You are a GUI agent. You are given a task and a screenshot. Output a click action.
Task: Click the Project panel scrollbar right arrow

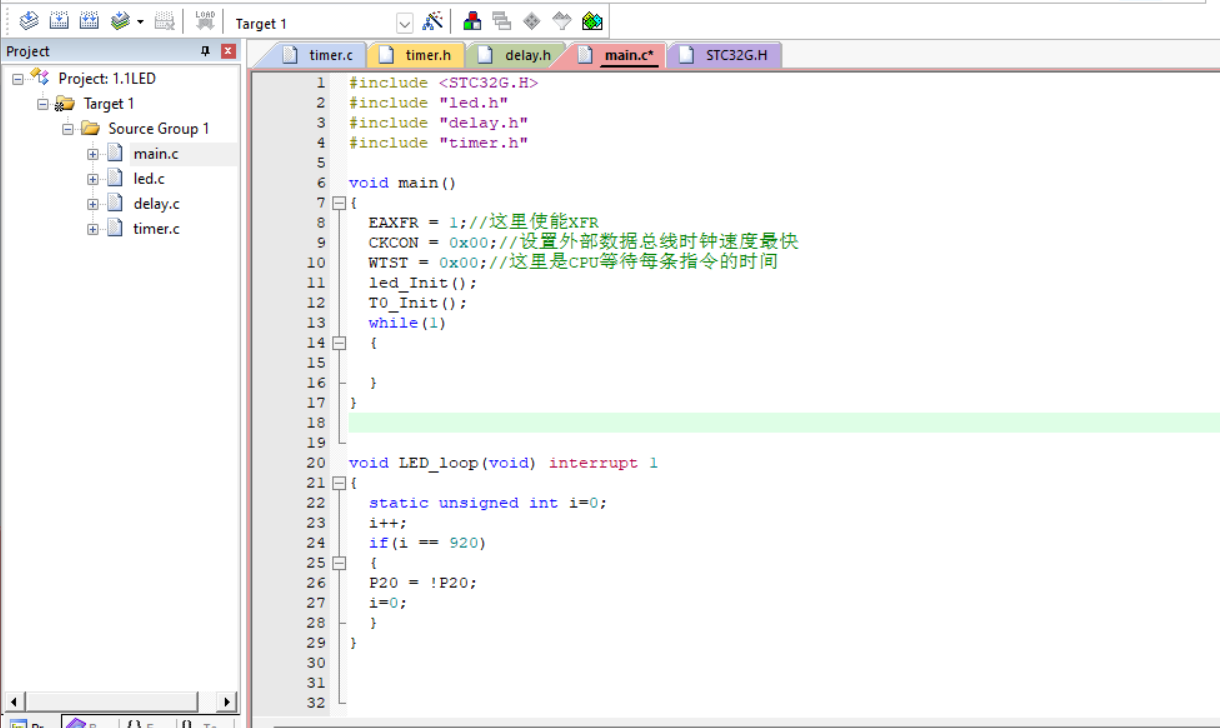pos(227,702)
